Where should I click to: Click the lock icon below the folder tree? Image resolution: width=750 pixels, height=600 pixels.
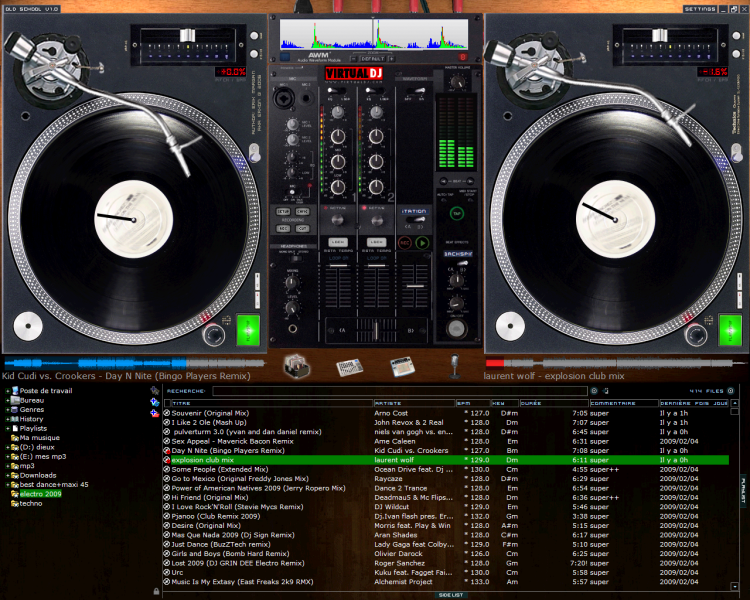156,591
